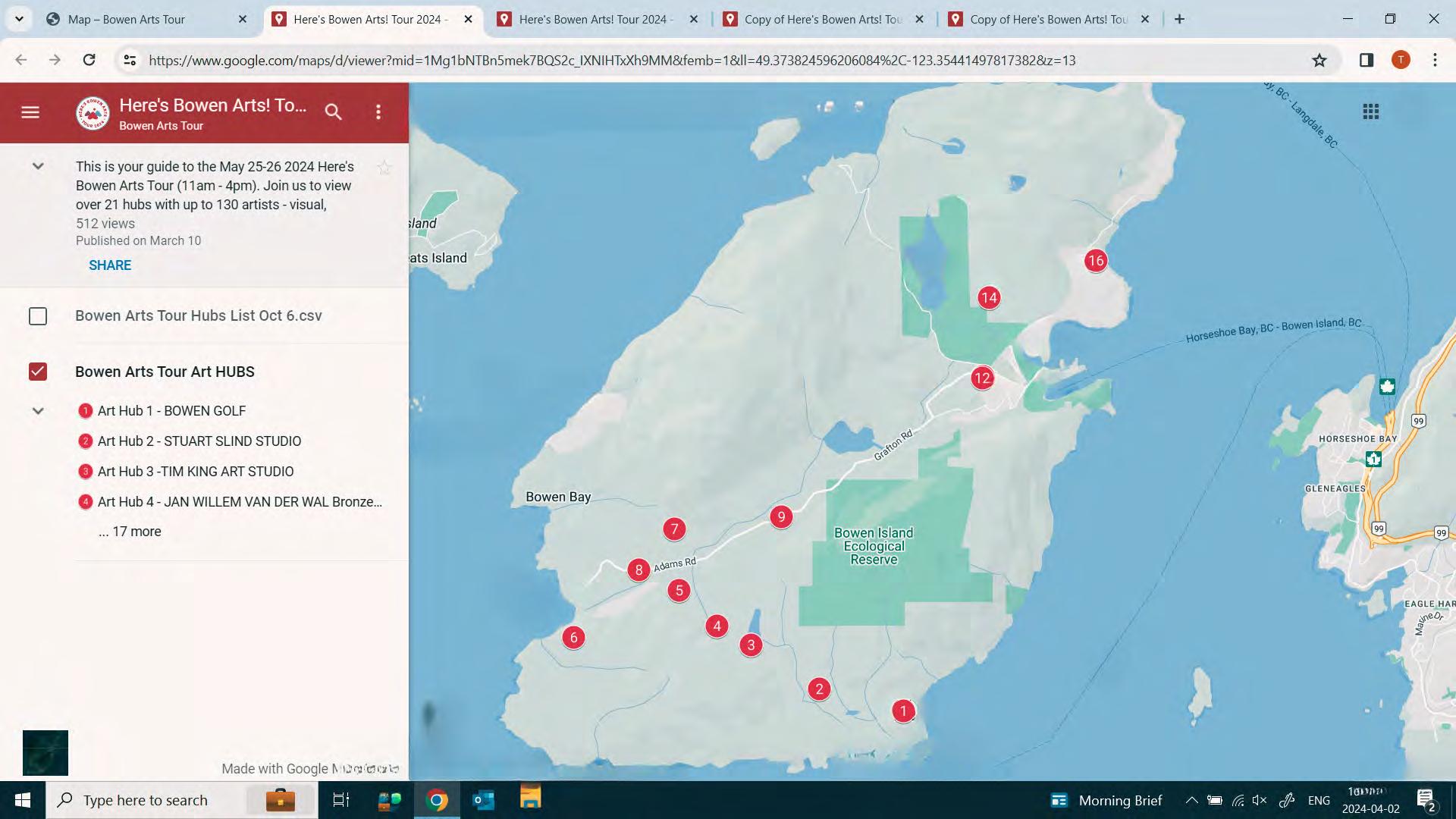The width and height of the screenshot is (1456, 819).
Task: Uncheck Bowen Arts Tour Art HUBS layer
Action: 38,372
